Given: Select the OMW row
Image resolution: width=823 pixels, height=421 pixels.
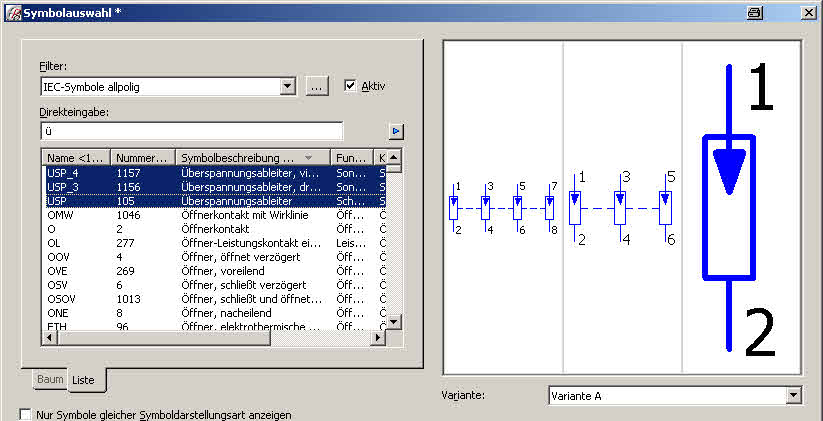Looking at the screenshot, I should click(214, 215).
